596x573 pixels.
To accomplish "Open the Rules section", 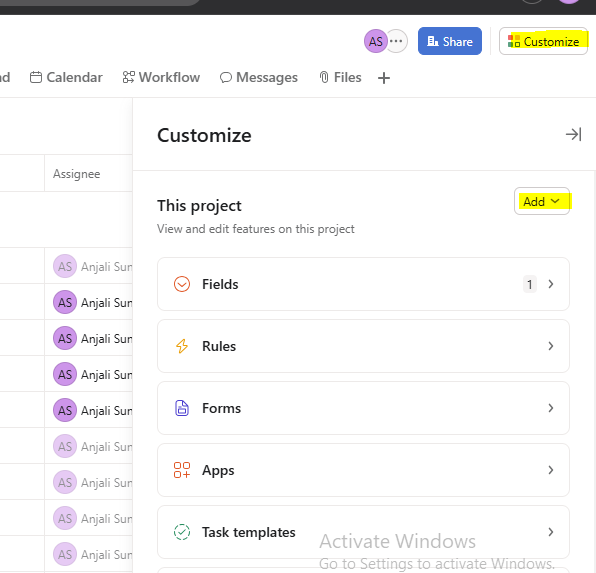I will click(363, 346).
